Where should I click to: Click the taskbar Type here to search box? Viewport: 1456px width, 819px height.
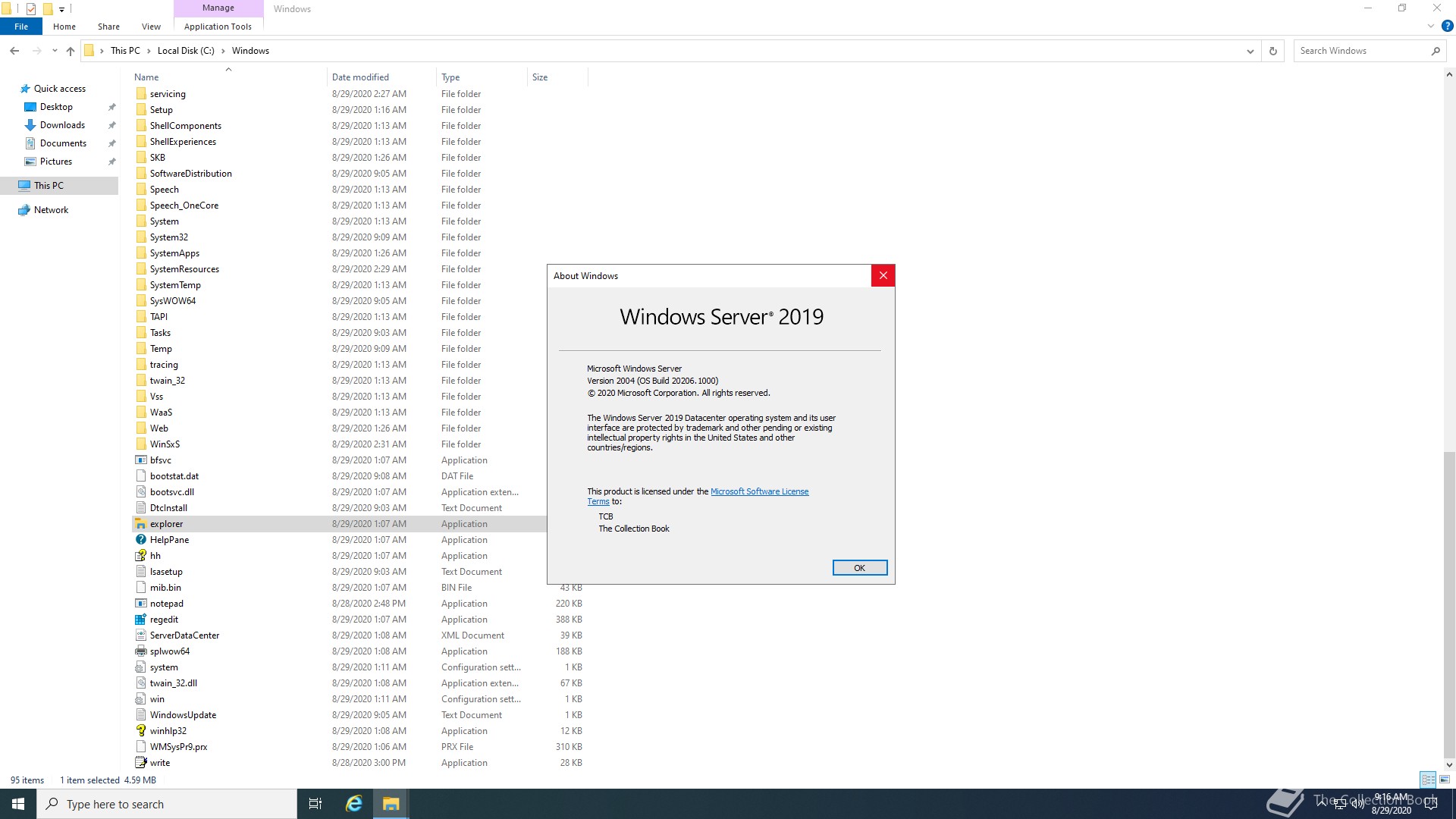(x=167, y=804)
